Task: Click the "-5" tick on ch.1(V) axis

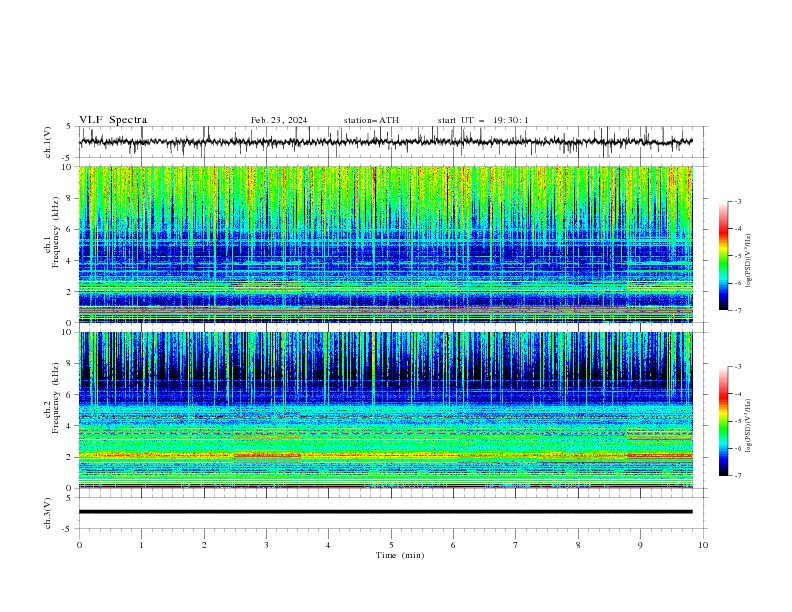Action: tap(68, 158)
